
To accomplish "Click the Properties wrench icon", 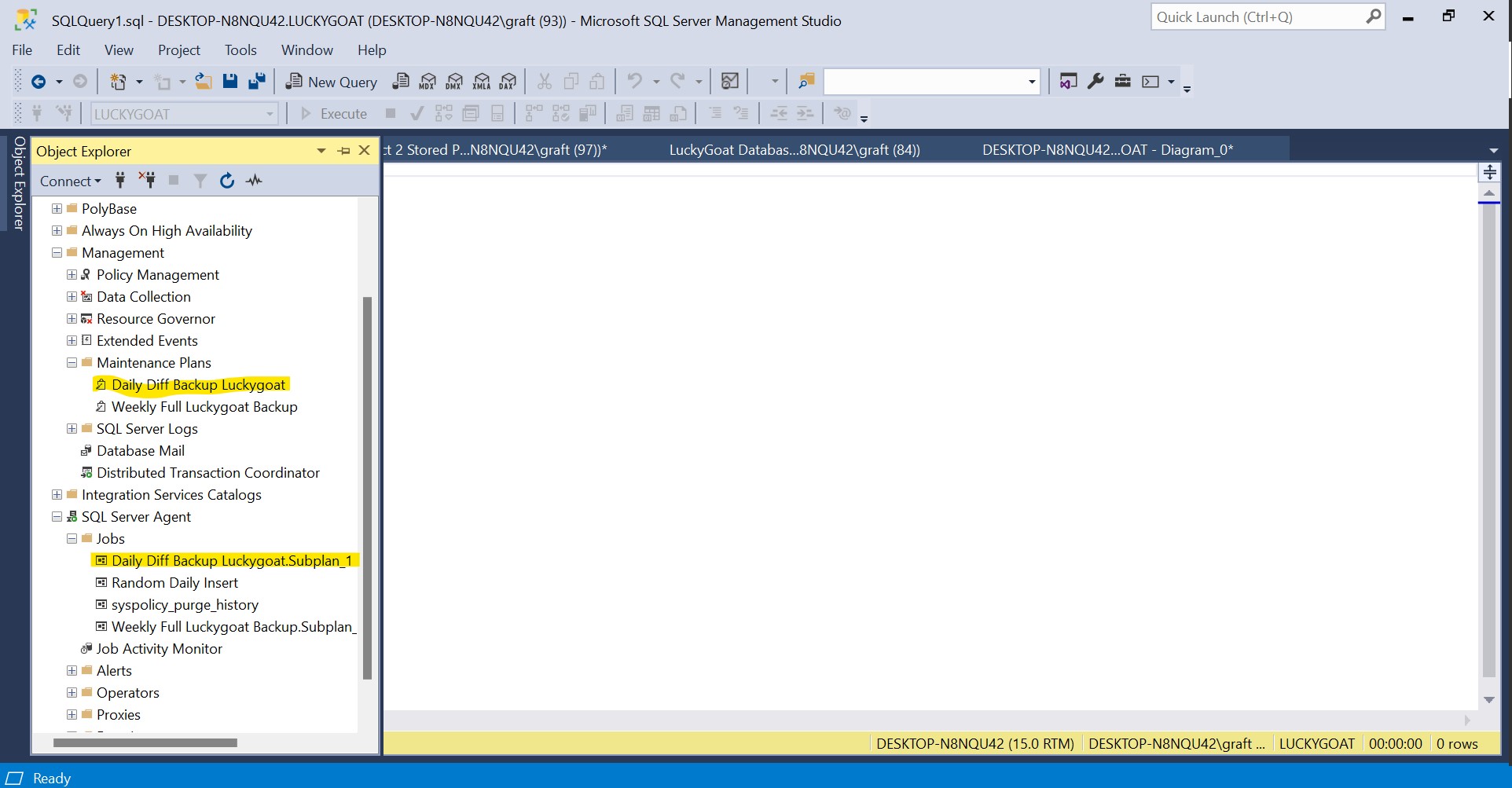I will [x=1095, y=81].
